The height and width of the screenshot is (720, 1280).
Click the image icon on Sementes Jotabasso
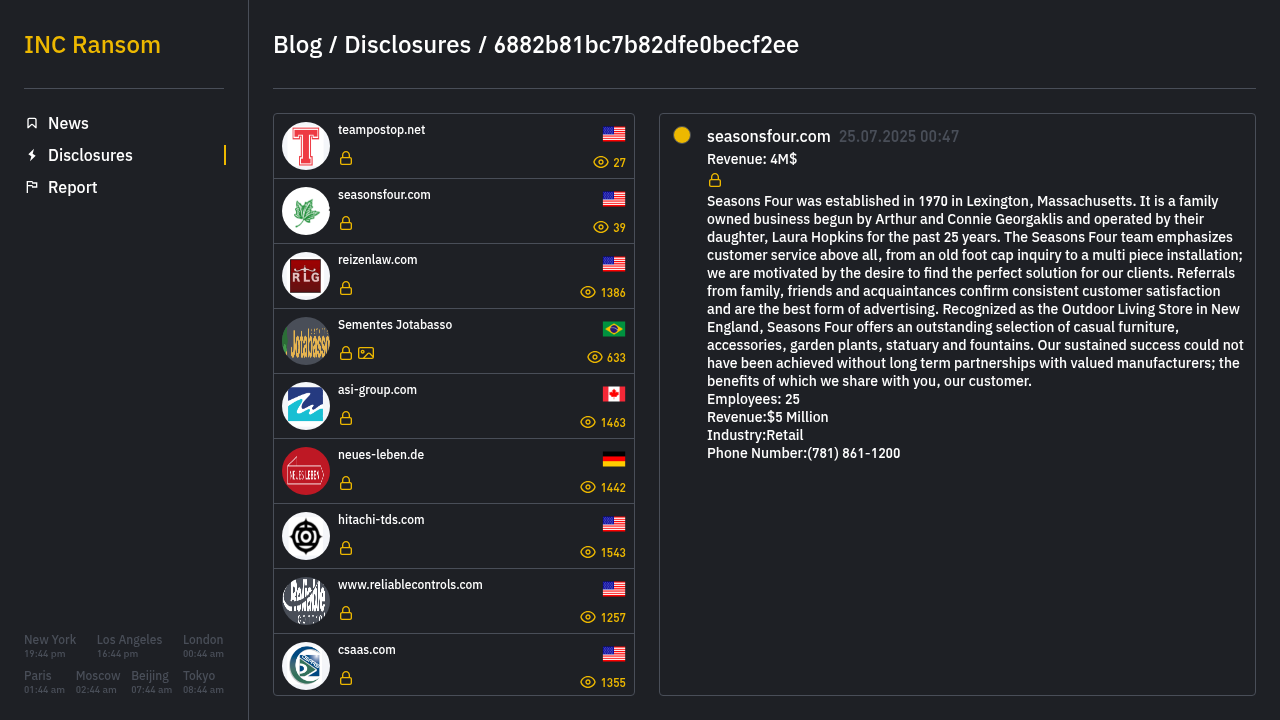point(366,353)
